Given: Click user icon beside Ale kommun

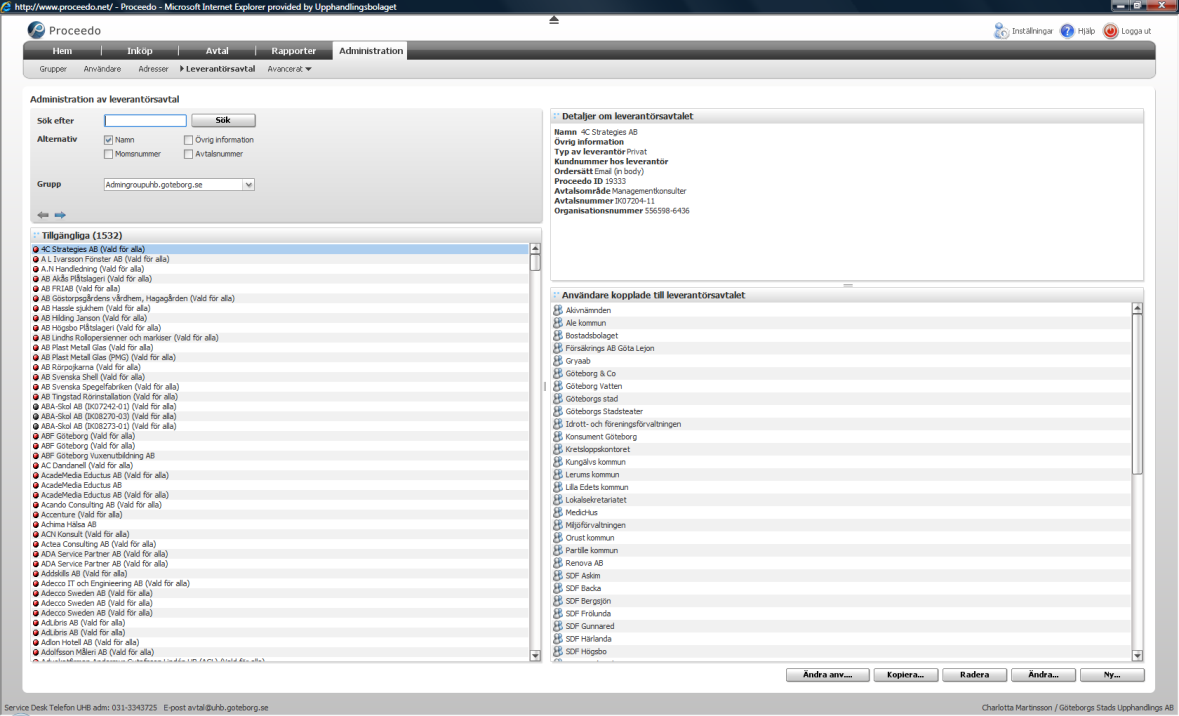Looking at the screenshot, I should point(558,323).
